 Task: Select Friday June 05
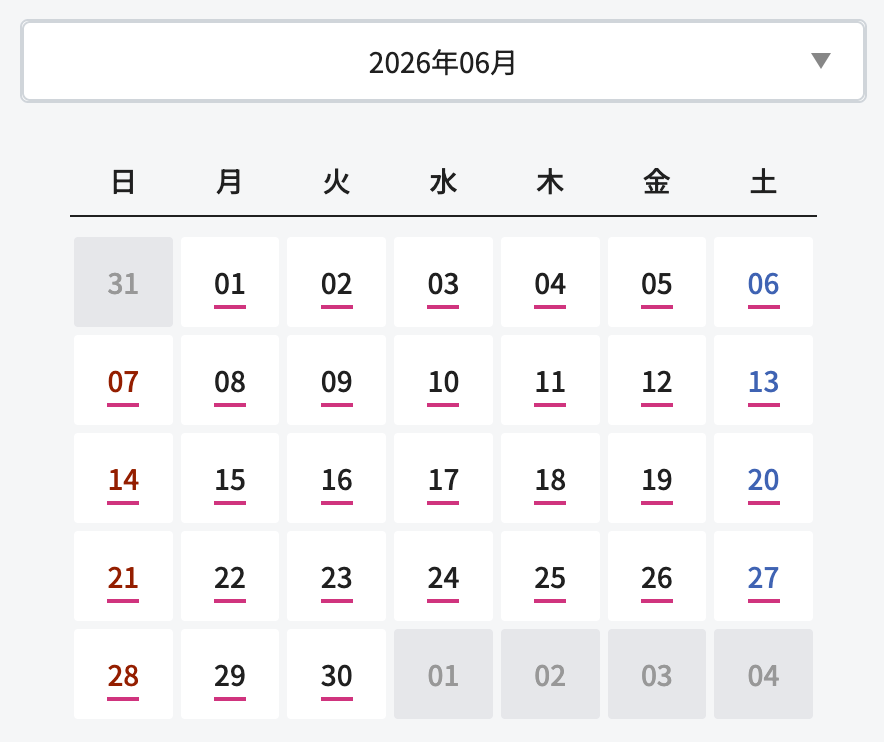[x=657, y=282]
